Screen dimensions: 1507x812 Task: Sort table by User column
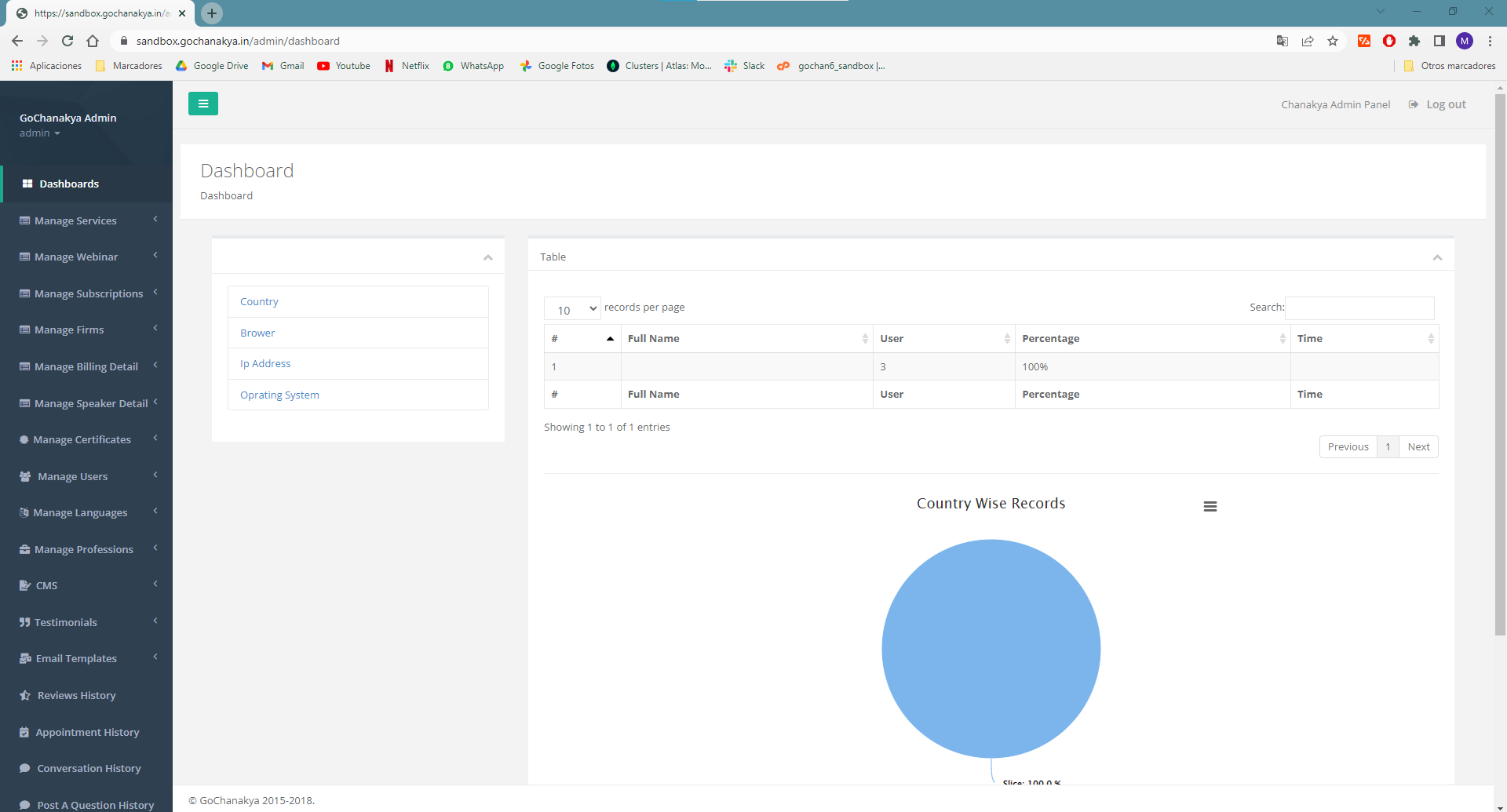tap(943, 338)
